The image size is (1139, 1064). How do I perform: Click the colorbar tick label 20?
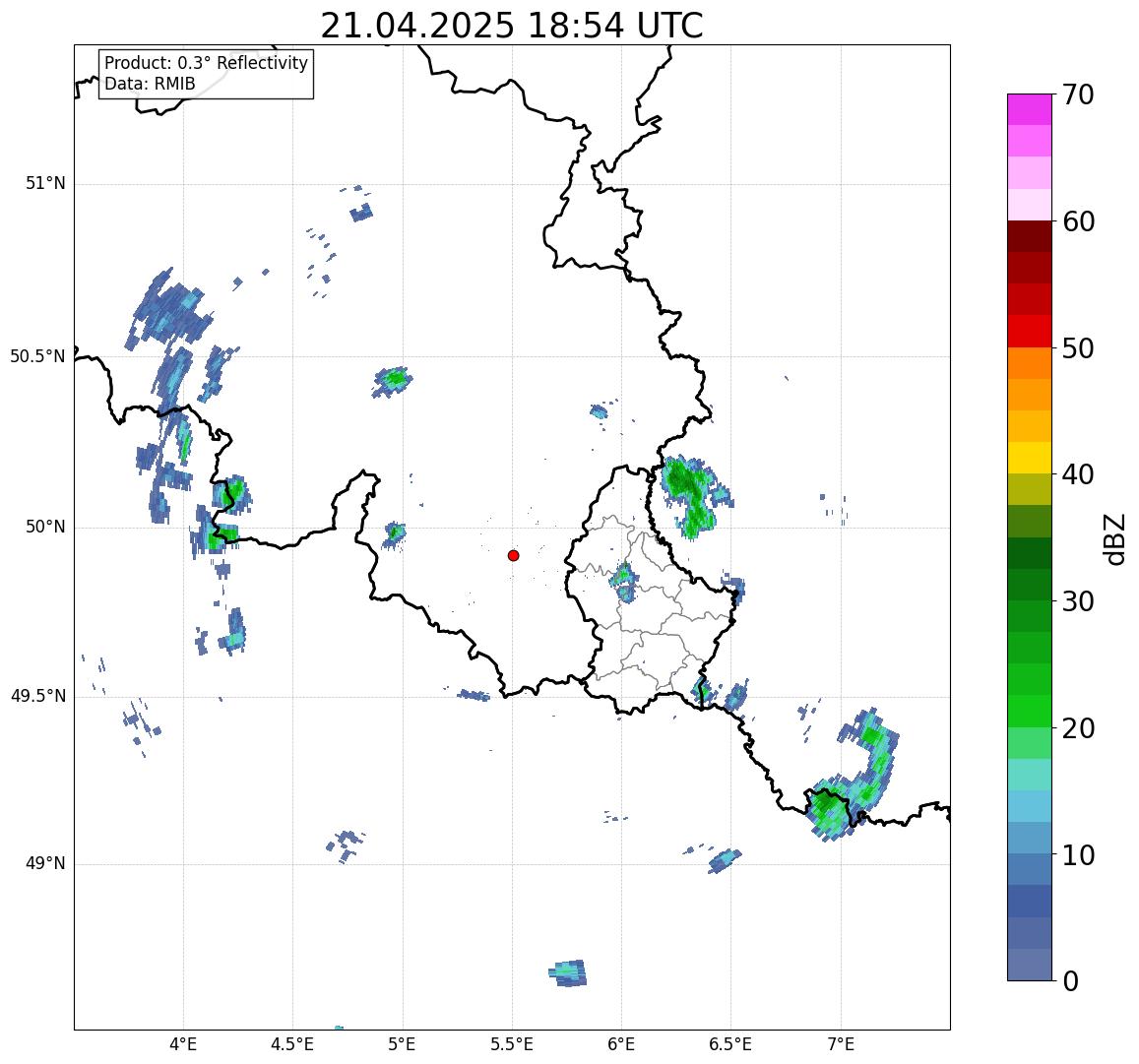1078,727
